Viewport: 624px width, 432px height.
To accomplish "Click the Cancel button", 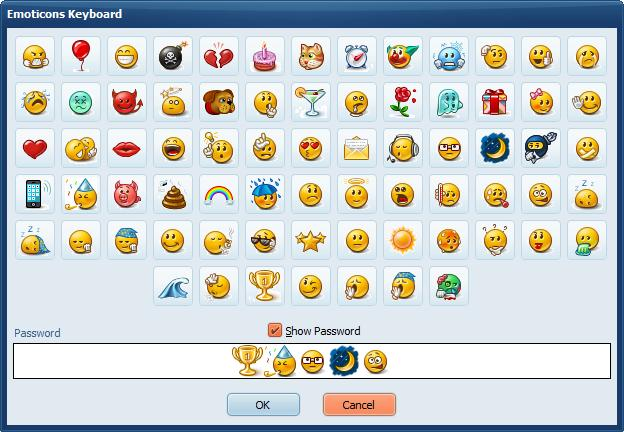I will tap(359, 405).
